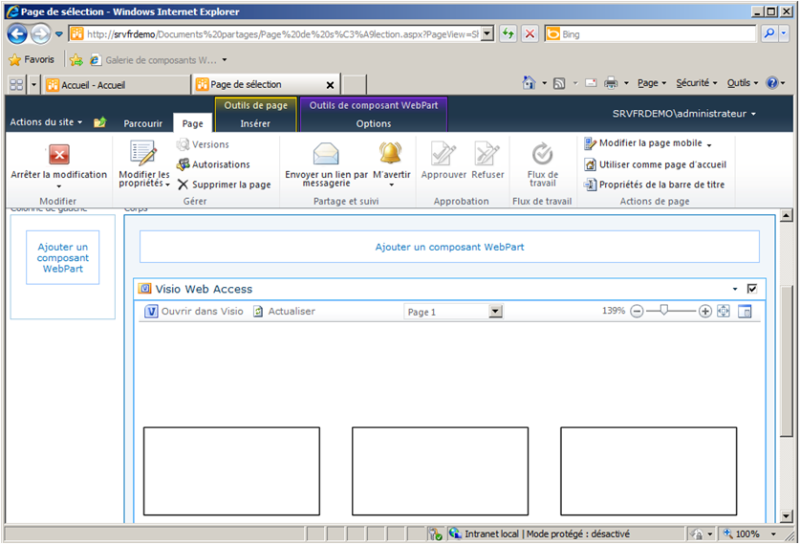The height and width of the screenshot is (544, 800).
Task: Click the scrollbar down arrow
Action: point(786,516)
